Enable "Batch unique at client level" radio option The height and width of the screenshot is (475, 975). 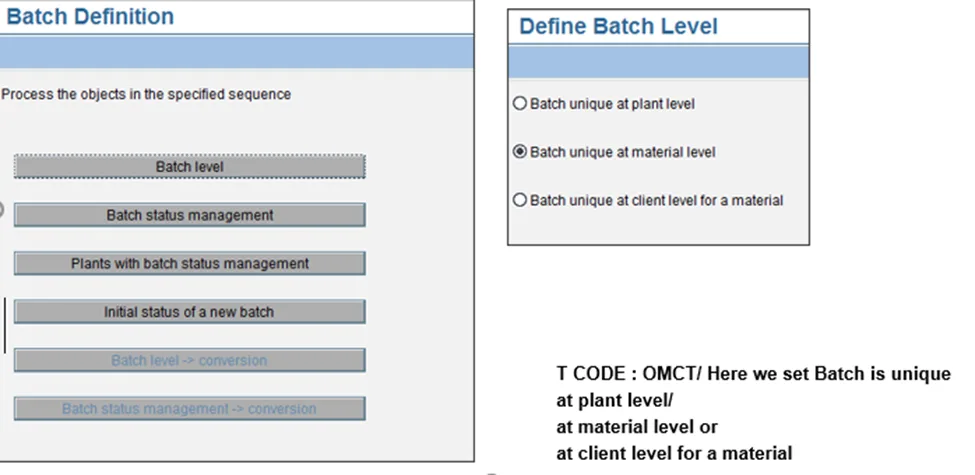[x=519, y=200]
